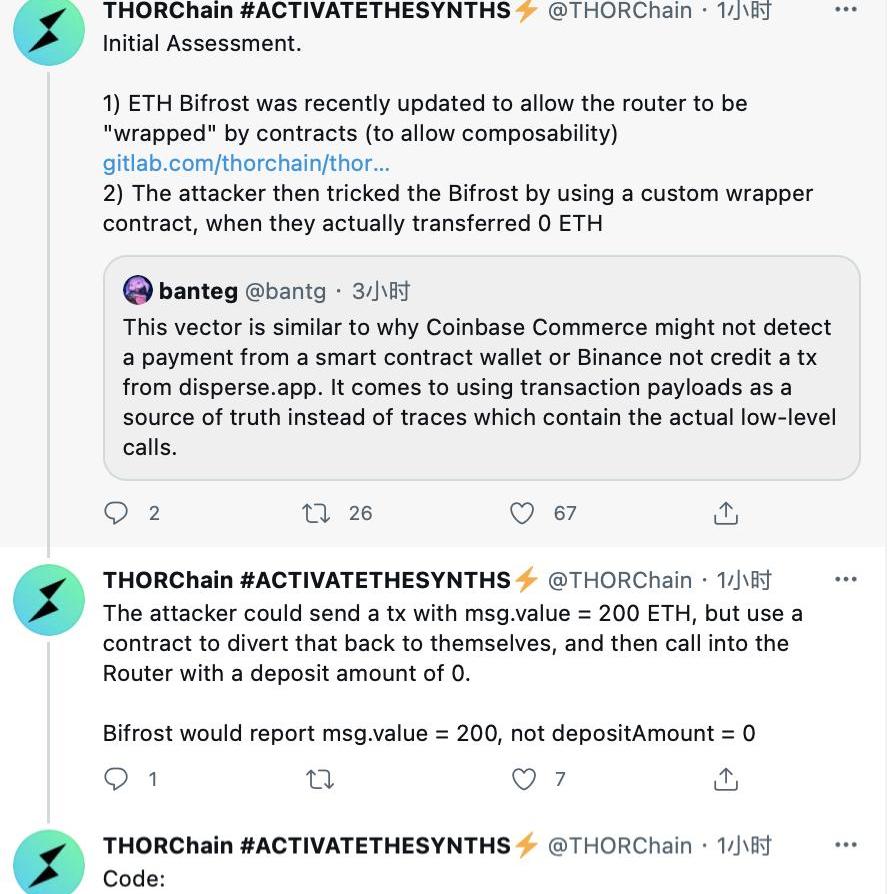Retweet the Initial Assessment tweet

(316, 513)
